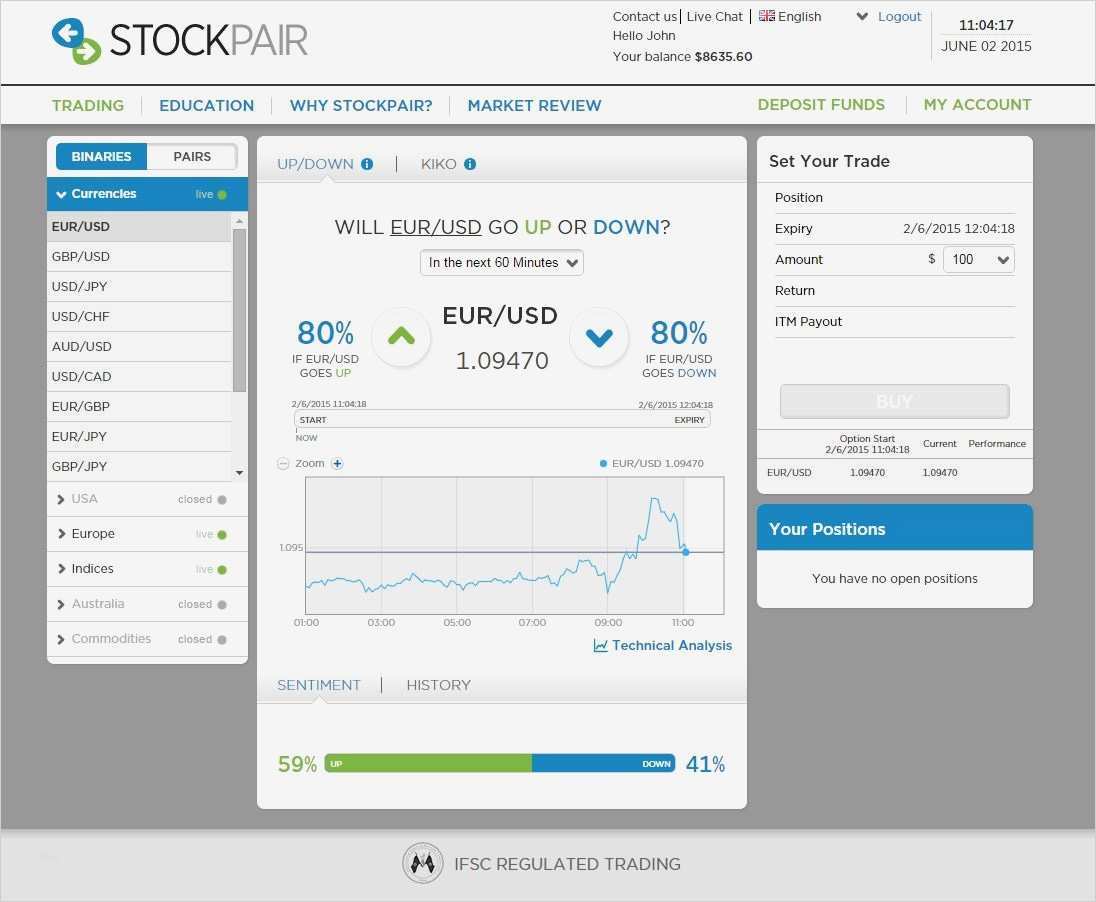This screenshot has height=902, width=1096.
Task: Select AUD/USD in the currency list
Action: 139,347
